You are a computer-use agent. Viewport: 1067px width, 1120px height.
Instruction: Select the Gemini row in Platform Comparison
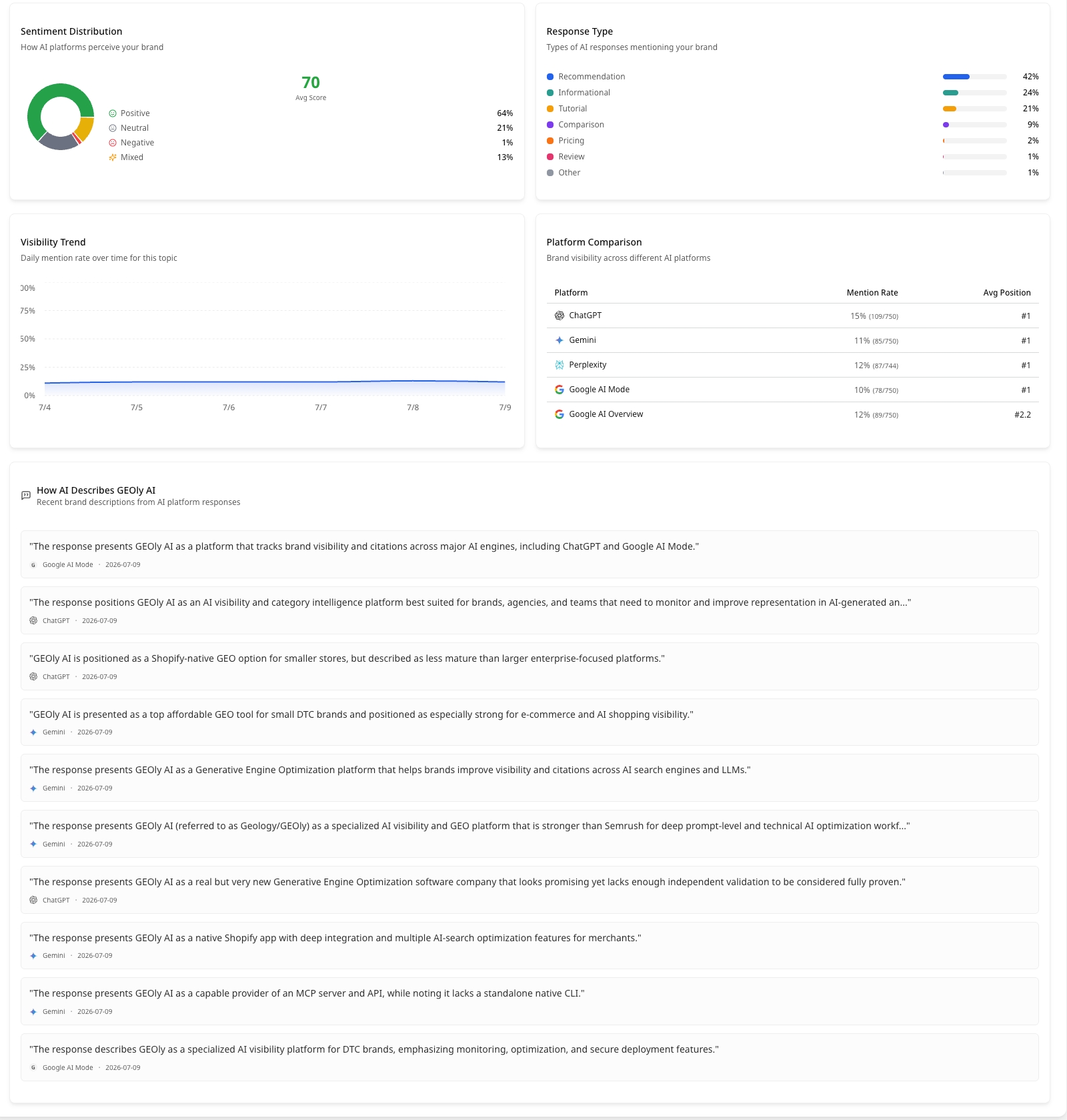[x=793, y=340]
